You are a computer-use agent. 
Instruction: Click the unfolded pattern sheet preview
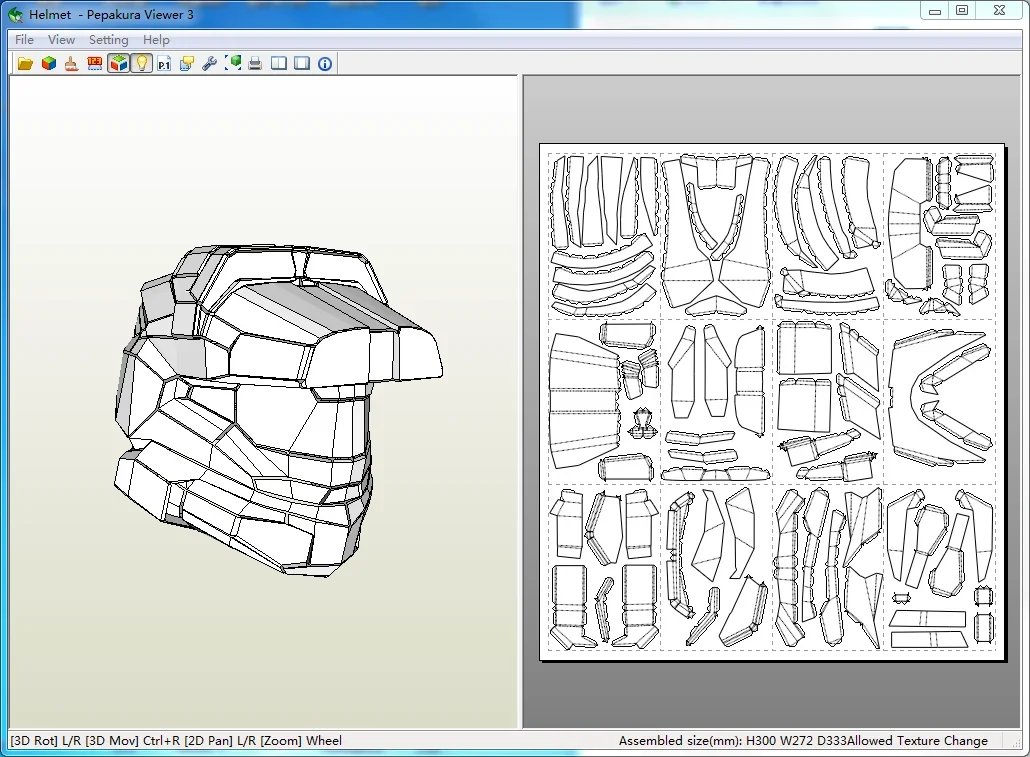772,401
